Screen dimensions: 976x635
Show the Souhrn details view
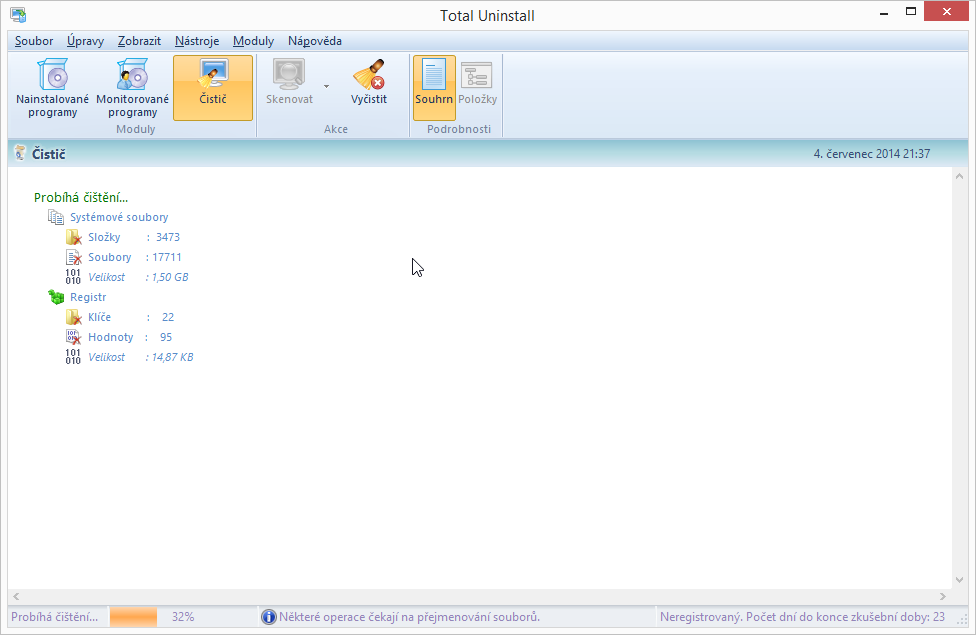[433, 87]
